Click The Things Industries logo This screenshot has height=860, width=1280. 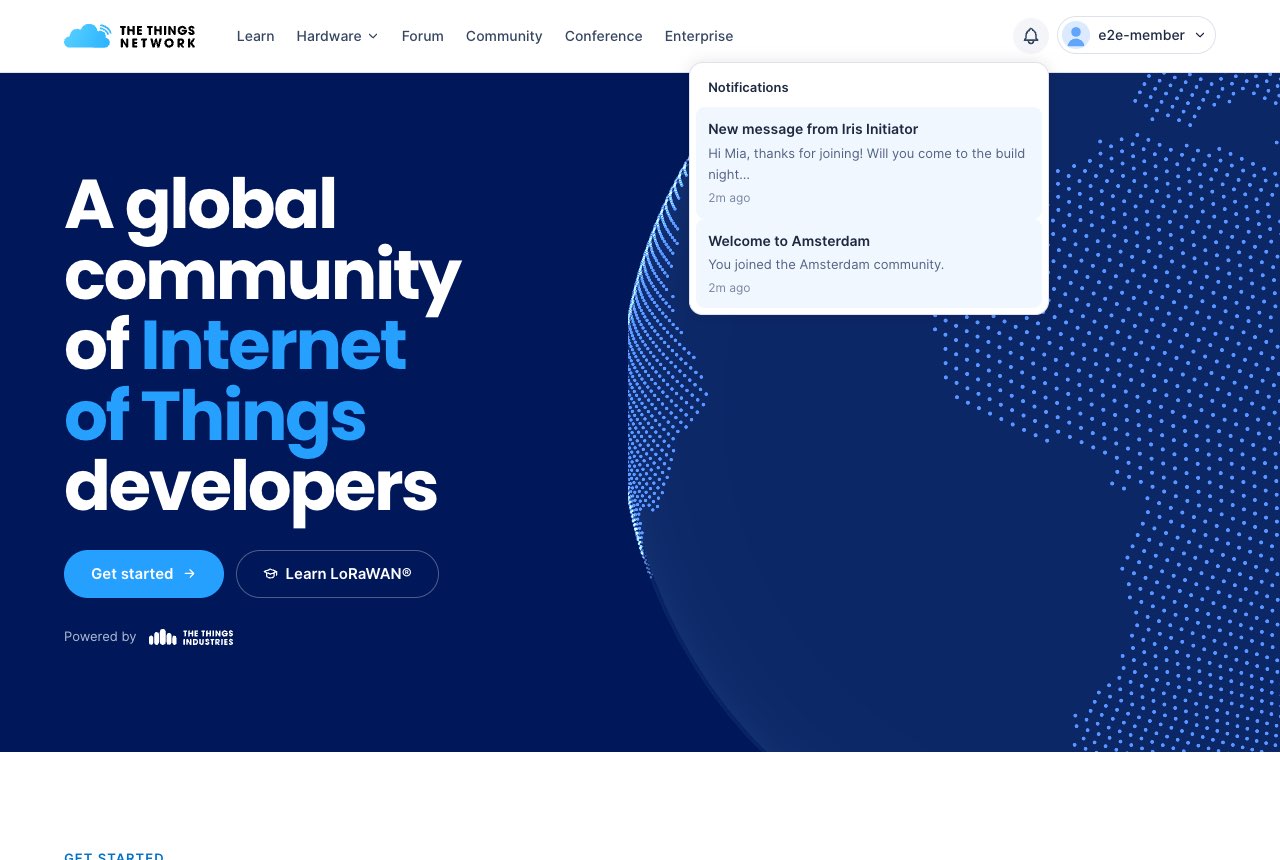[191, 637]
